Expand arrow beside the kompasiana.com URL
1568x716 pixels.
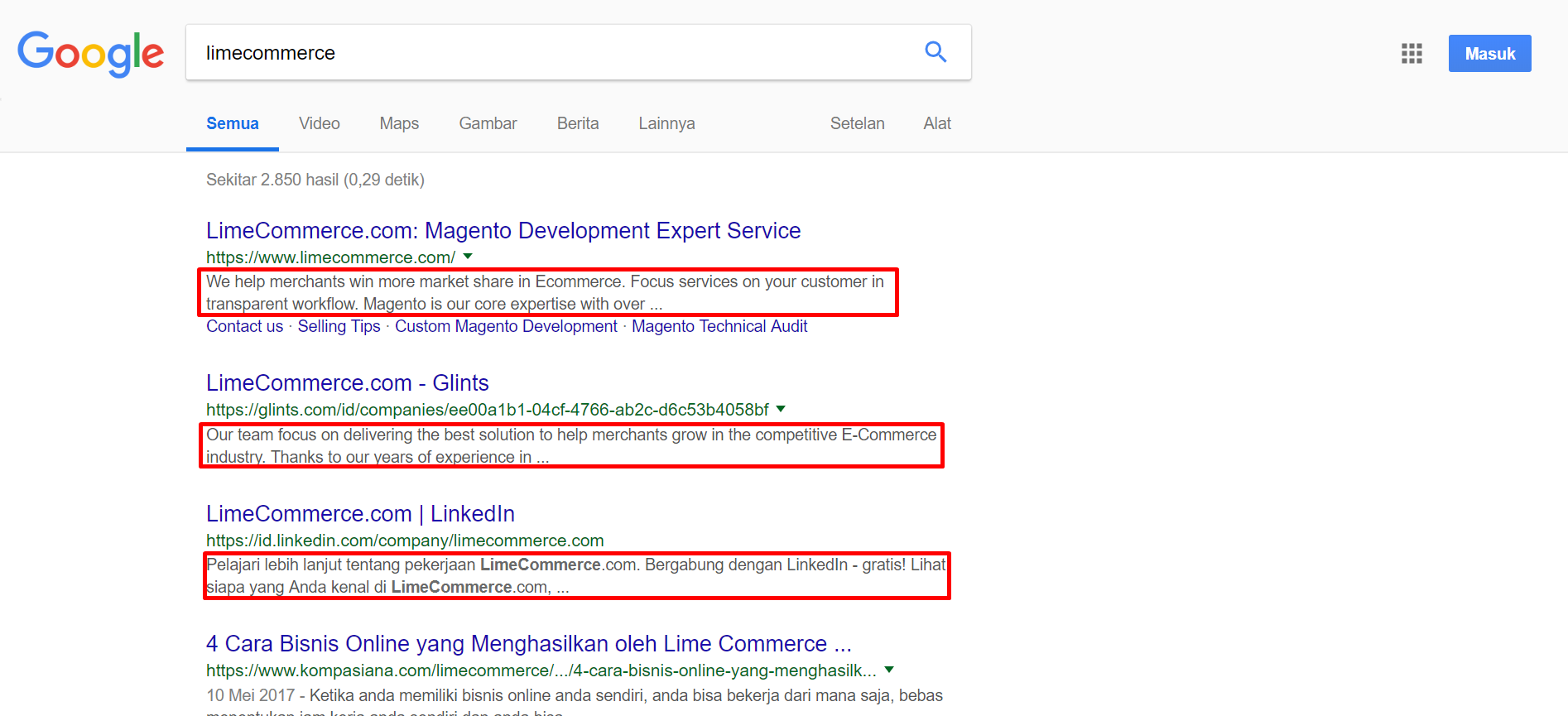889,670
